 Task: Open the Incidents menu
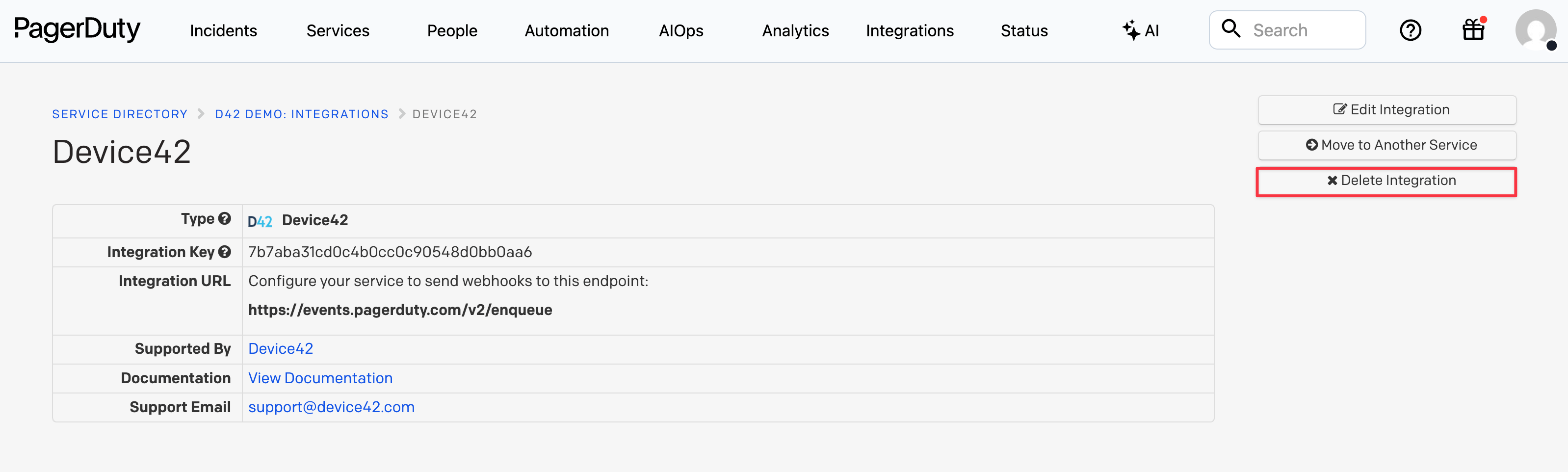click(x=223, y=30)
